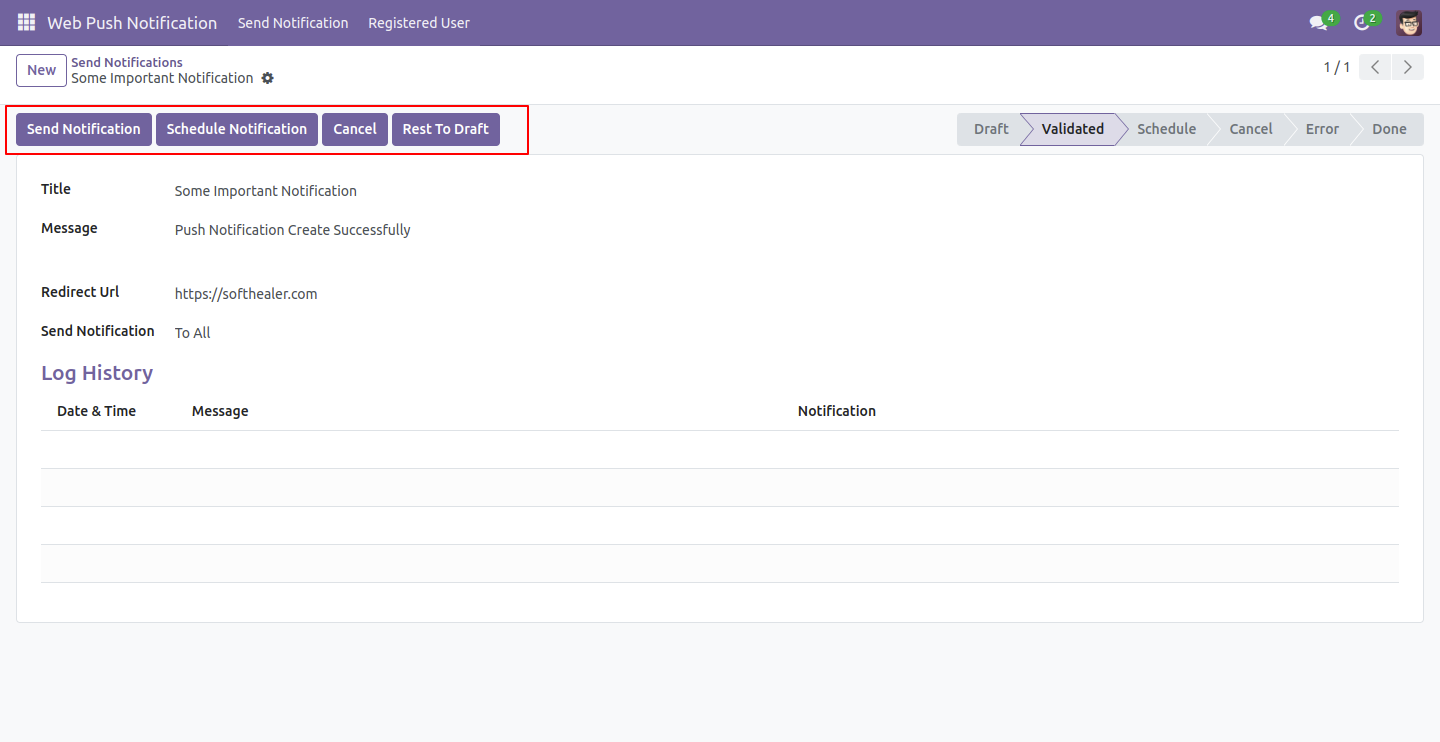Click the 1 / 1 pager counter

(1337, 68)
